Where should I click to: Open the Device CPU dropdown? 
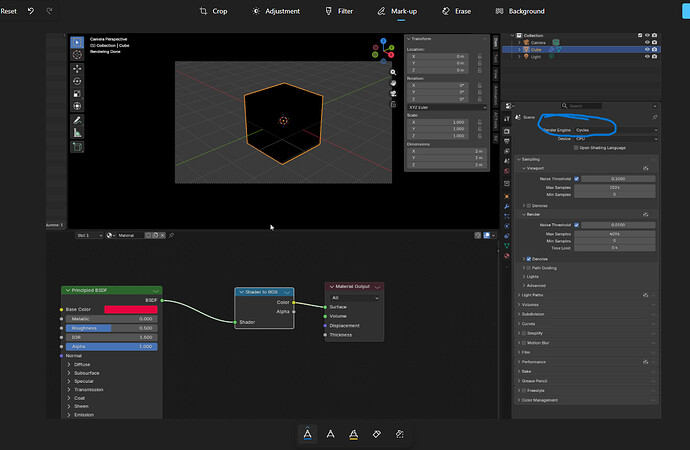616,139
